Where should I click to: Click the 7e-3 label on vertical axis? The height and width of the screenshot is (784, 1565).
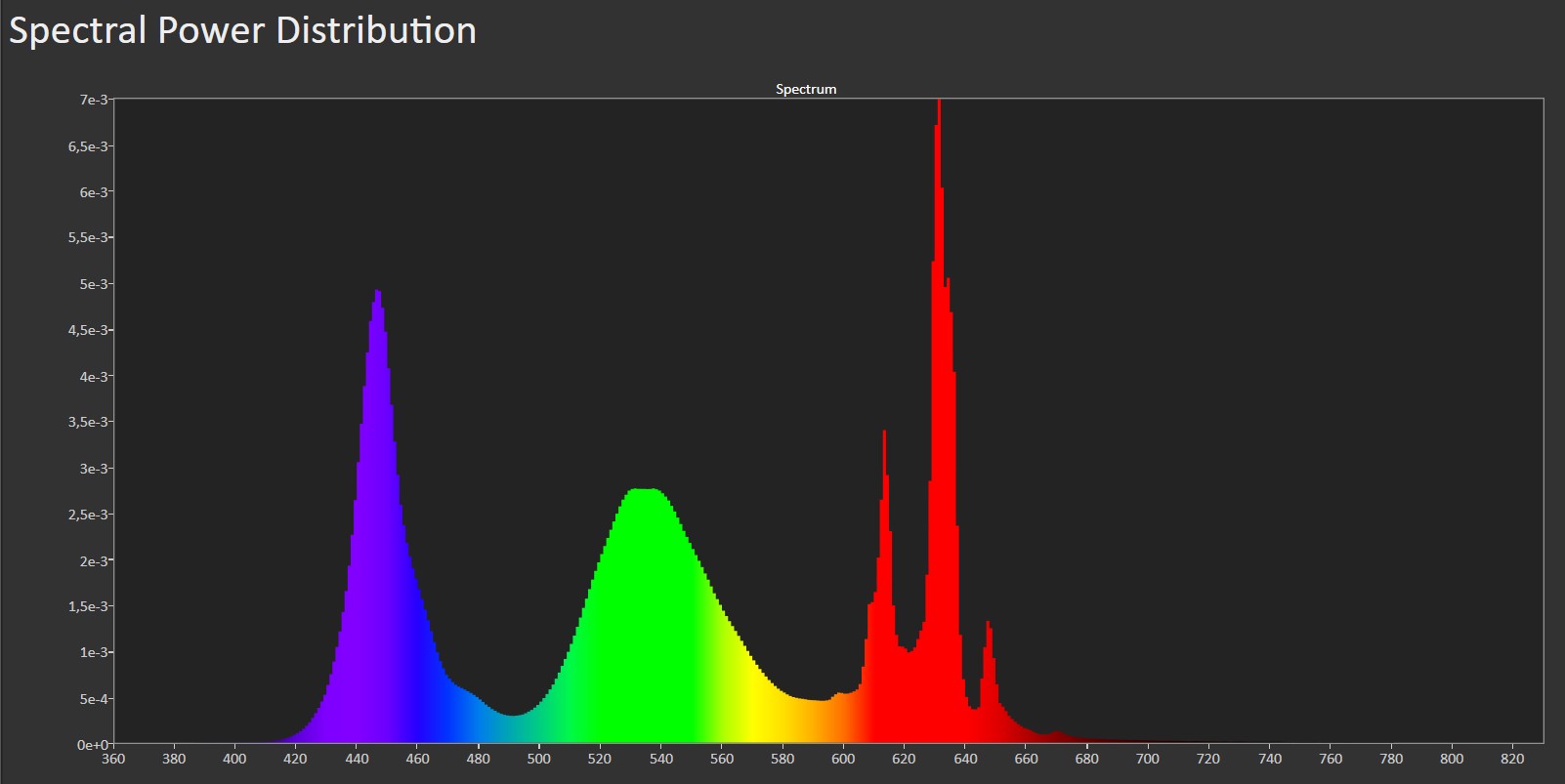point(94,100)
